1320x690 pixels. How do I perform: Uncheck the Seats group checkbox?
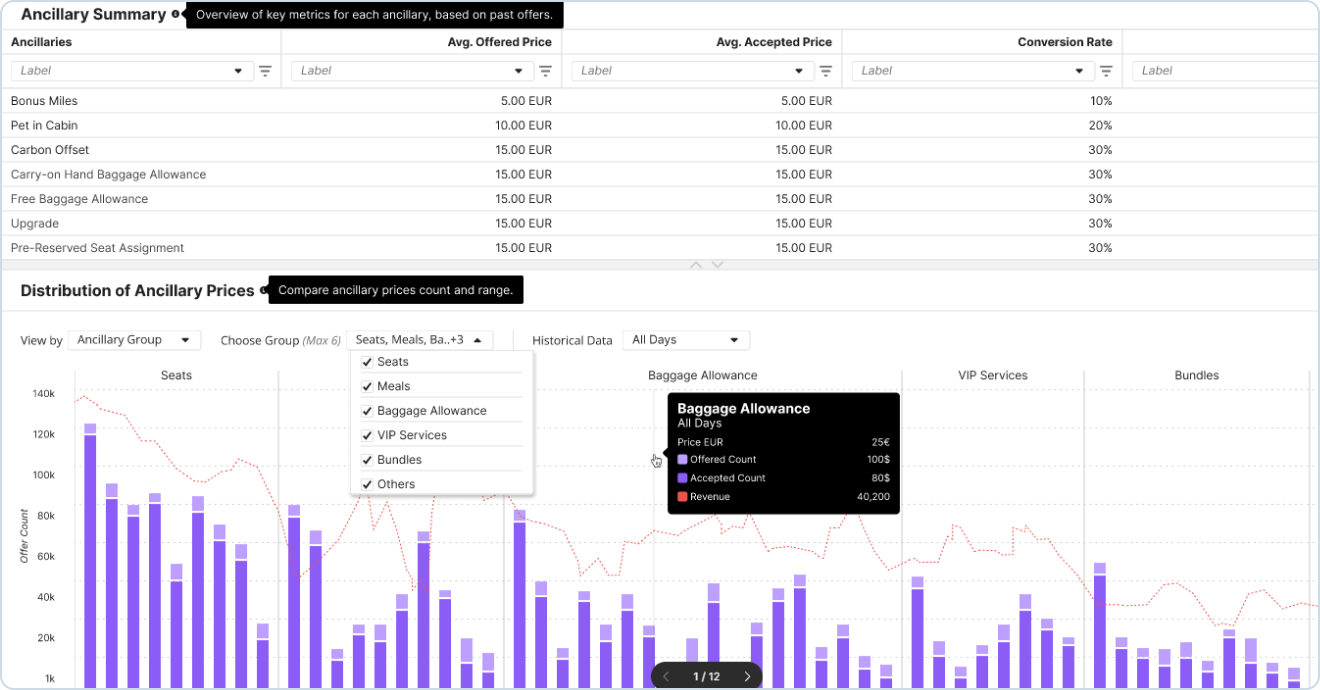point(367,362)
